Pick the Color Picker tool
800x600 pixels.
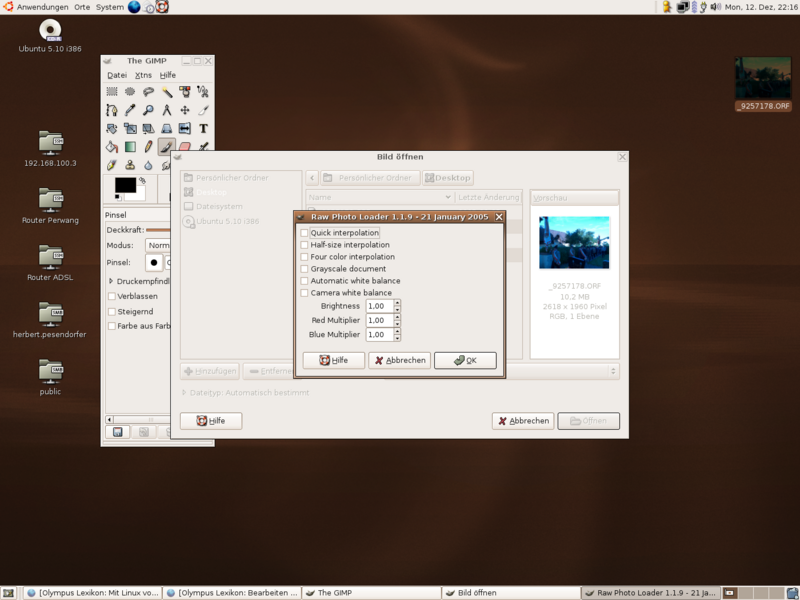130,110
